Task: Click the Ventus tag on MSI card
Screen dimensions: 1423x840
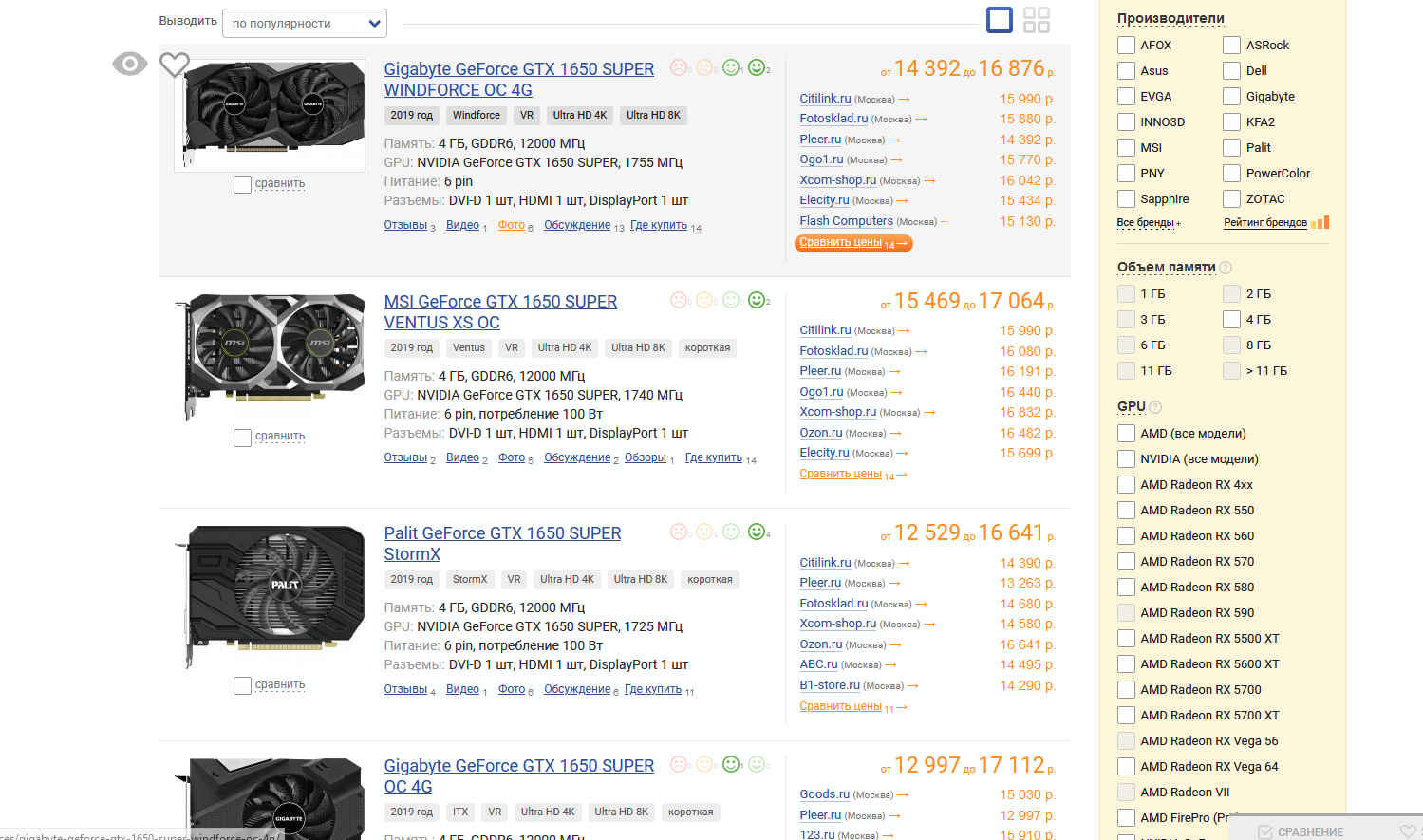Action: pyautogui.click(x=469, y=348)
